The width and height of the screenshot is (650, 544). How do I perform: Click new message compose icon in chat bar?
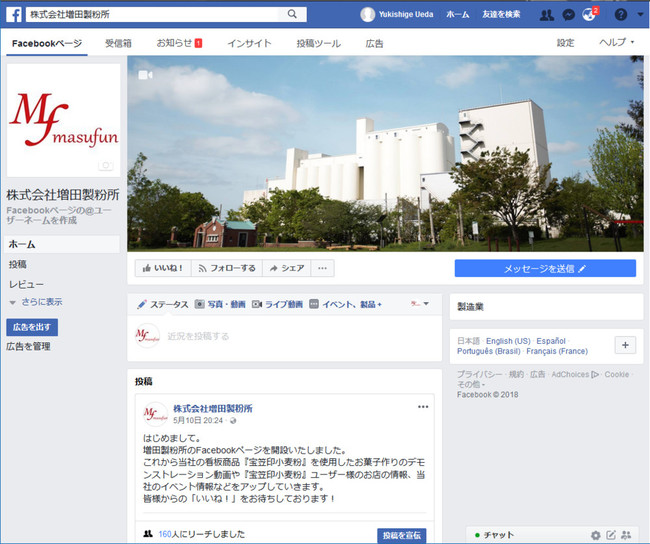point(611,535)
